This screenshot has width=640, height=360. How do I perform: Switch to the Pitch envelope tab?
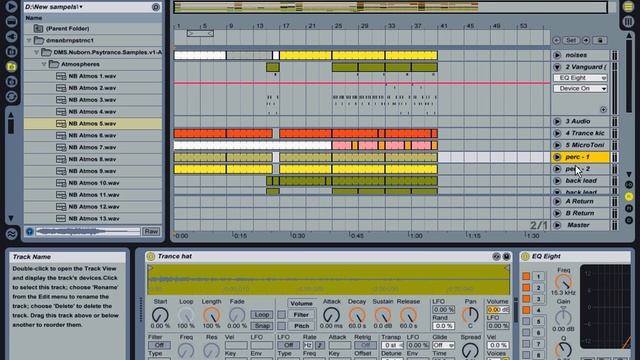301,326
